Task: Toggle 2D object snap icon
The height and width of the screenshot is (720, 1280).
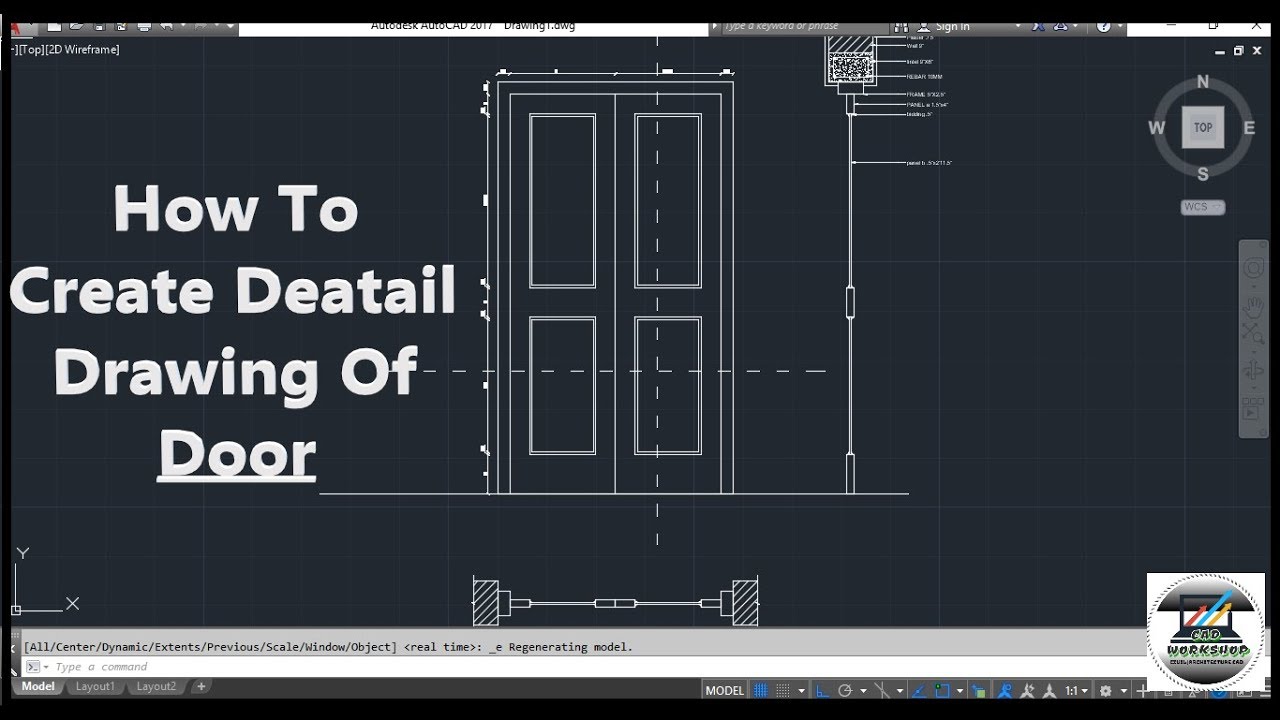Action: pos(943,690)
